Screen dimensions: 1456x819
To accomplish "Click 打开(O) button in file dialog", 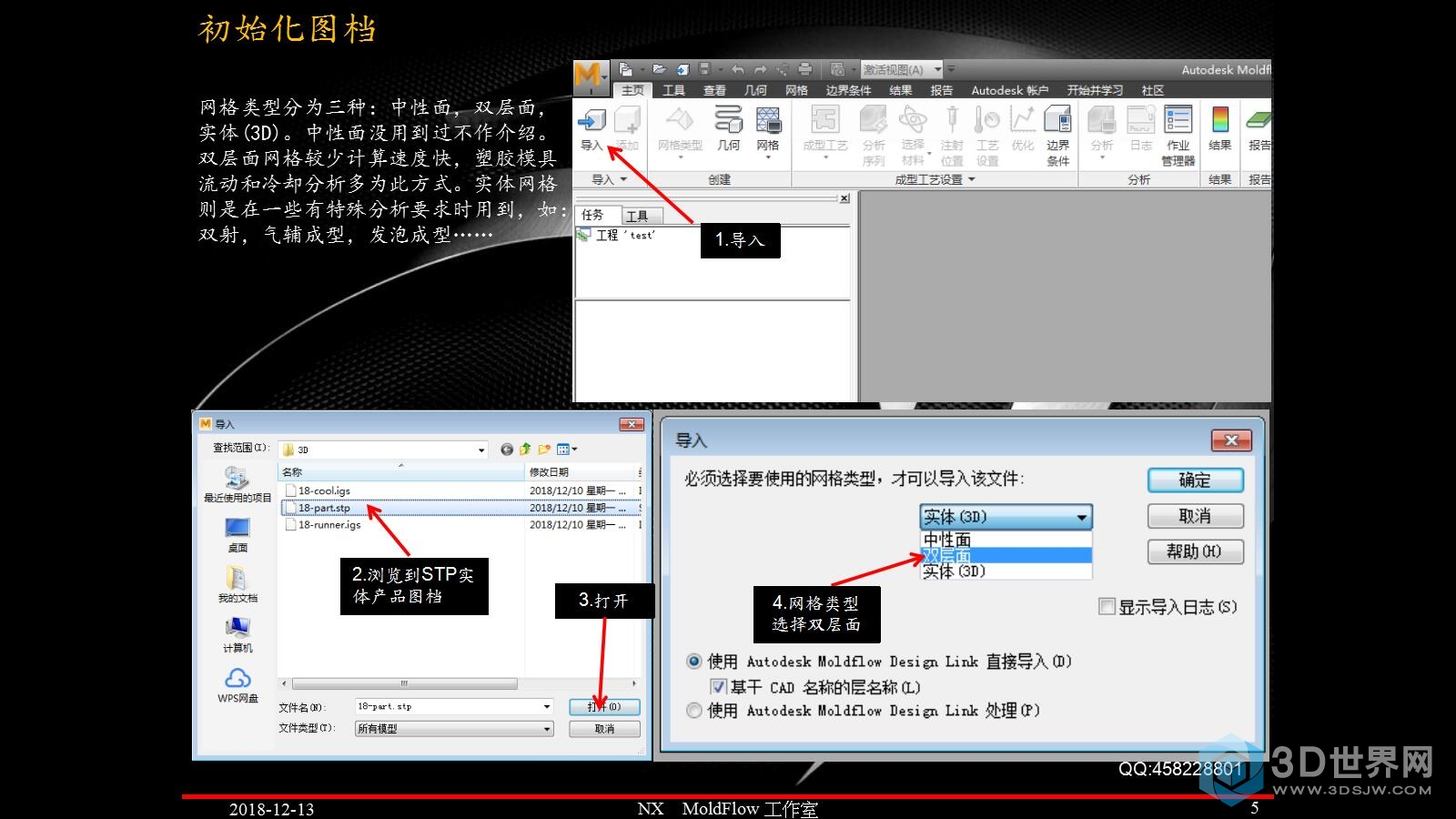I will (604, 706).
